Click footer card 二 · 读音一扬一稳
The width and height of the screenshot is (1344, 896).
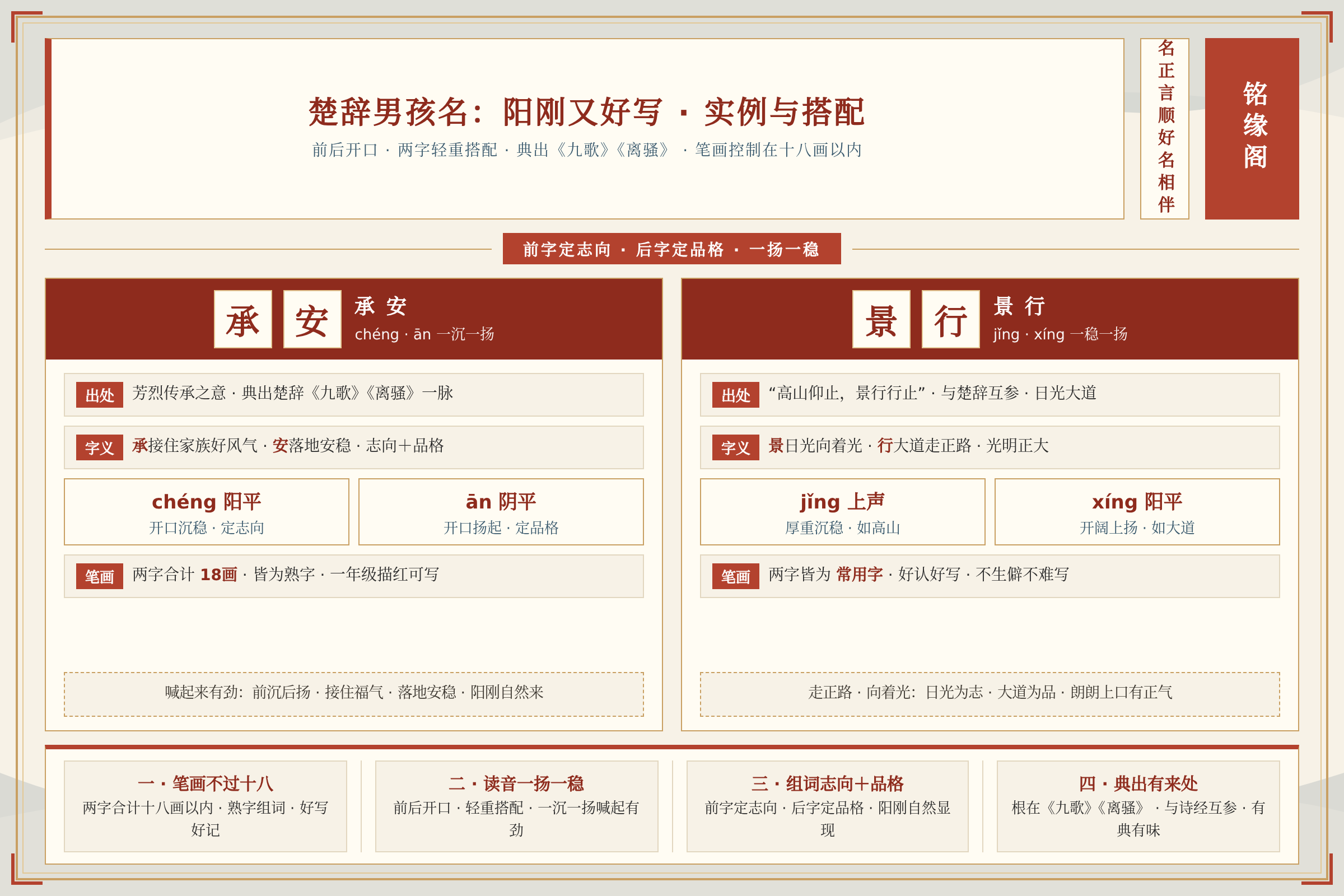pos(516,806)
